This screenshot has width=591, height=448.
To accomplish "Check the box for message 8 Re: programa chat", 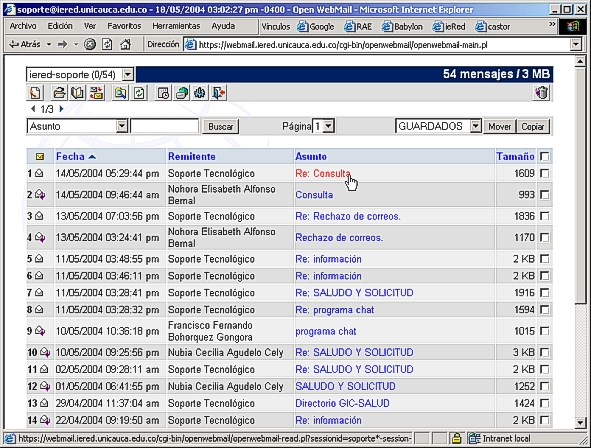I will pos(544,310).
